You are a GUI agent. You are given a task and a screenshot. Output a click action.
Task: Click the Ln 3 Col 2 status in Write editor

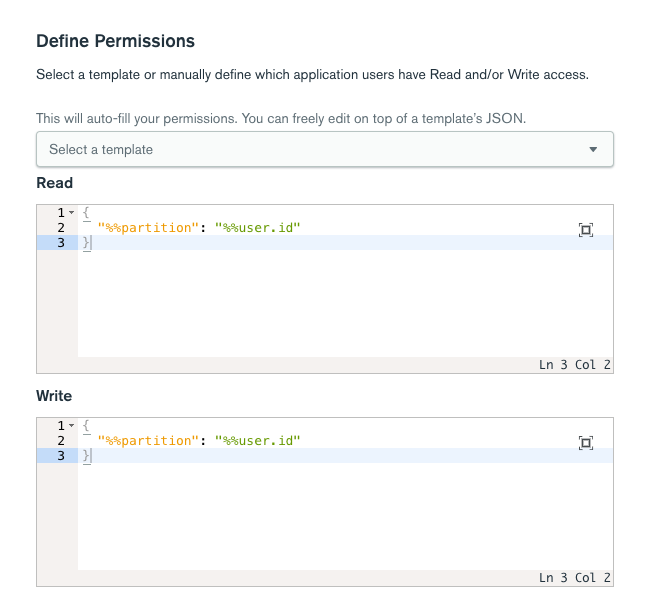(574, 578)
